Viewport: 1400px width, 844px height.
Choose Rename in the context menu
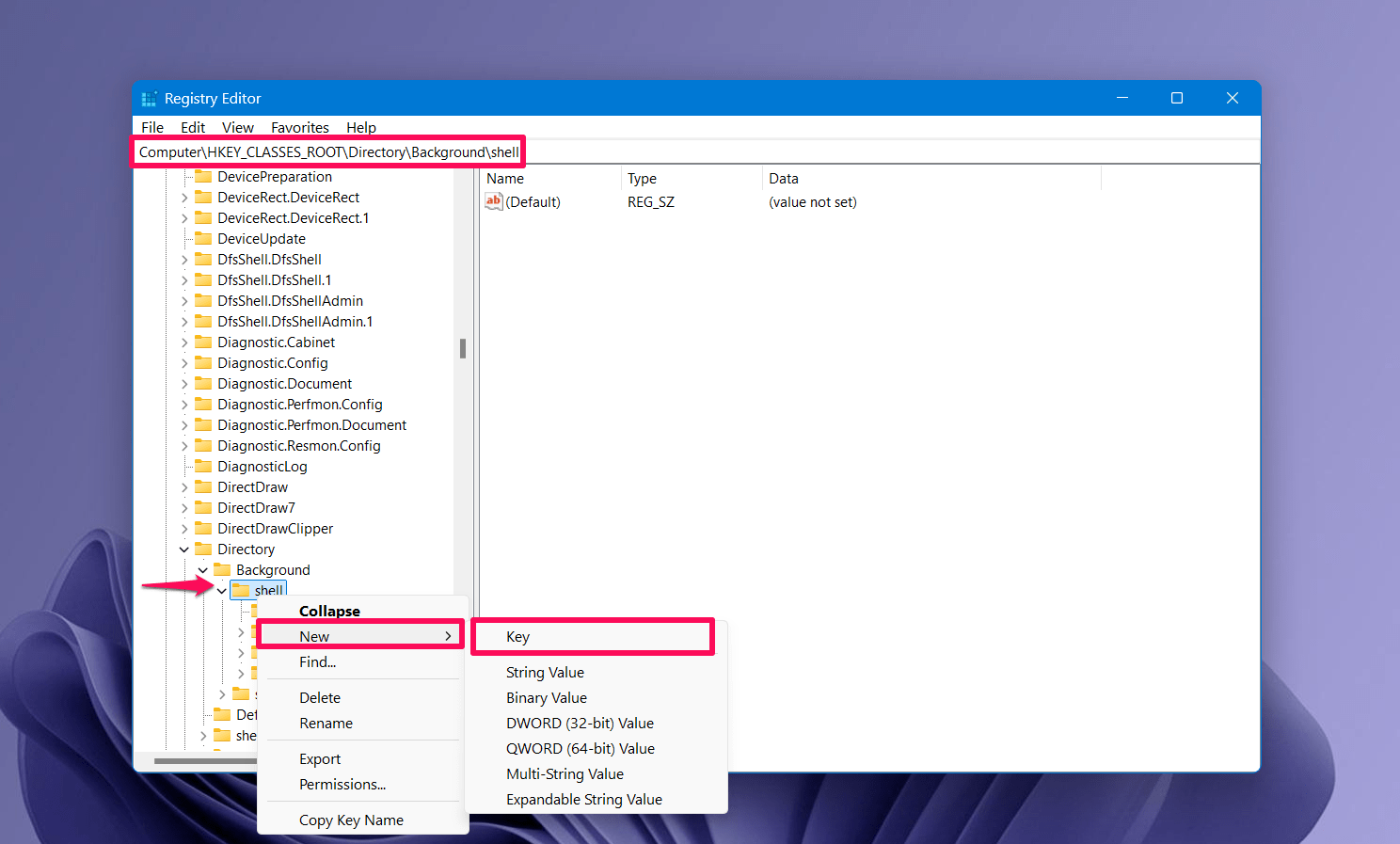363,723
